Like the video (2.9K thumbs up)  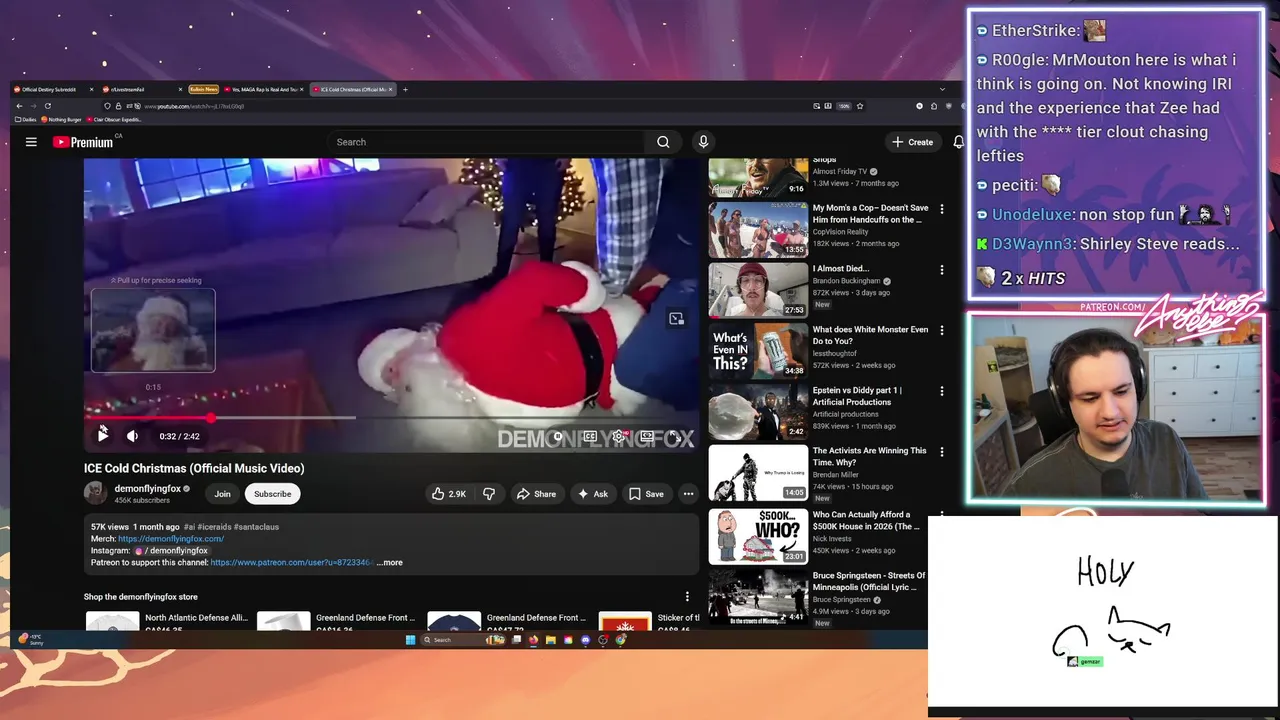click(x=449, y=494)
